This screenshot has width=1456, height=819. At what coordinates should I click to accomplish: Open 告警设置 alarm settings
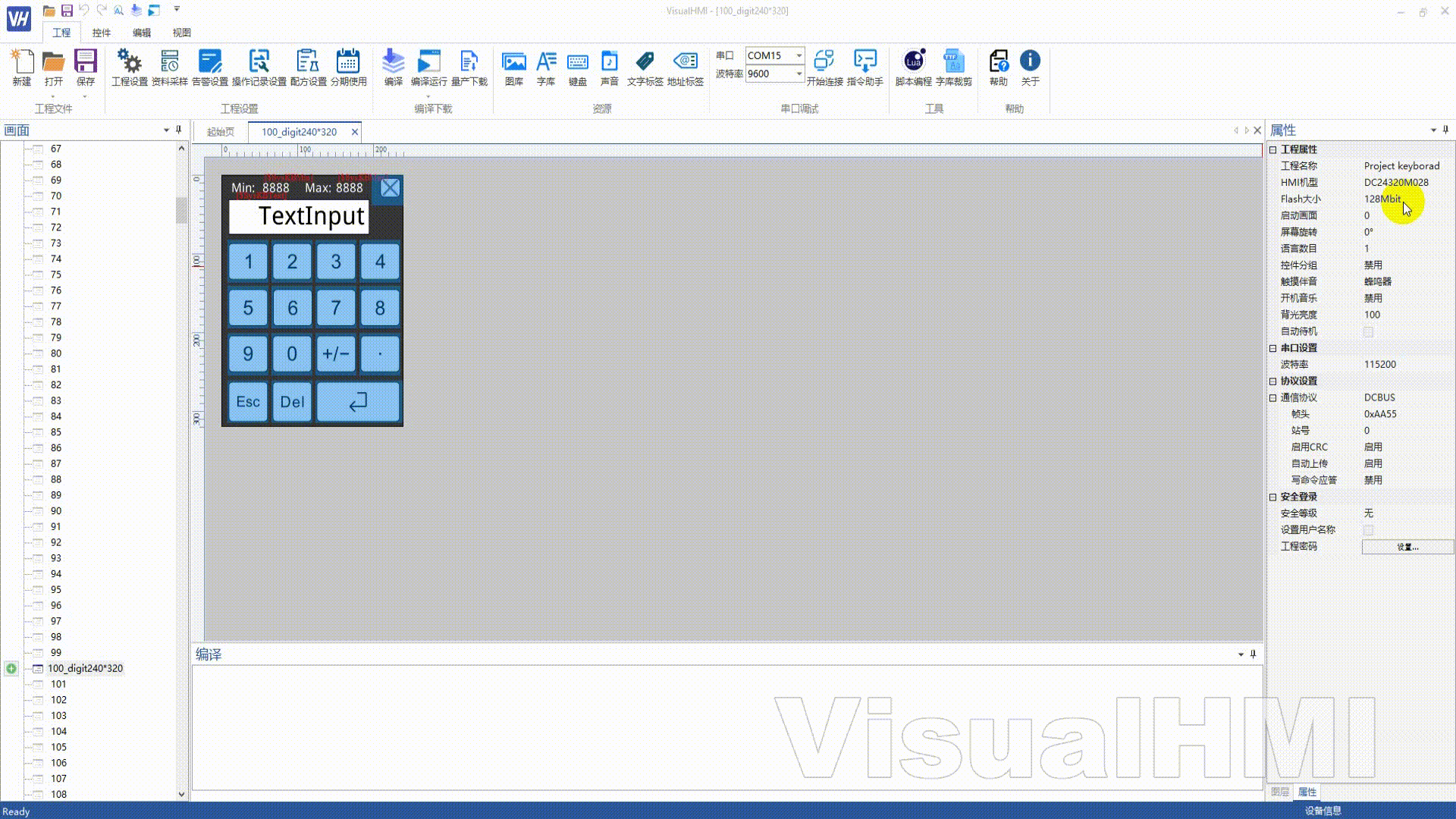(x=210, y=67)
